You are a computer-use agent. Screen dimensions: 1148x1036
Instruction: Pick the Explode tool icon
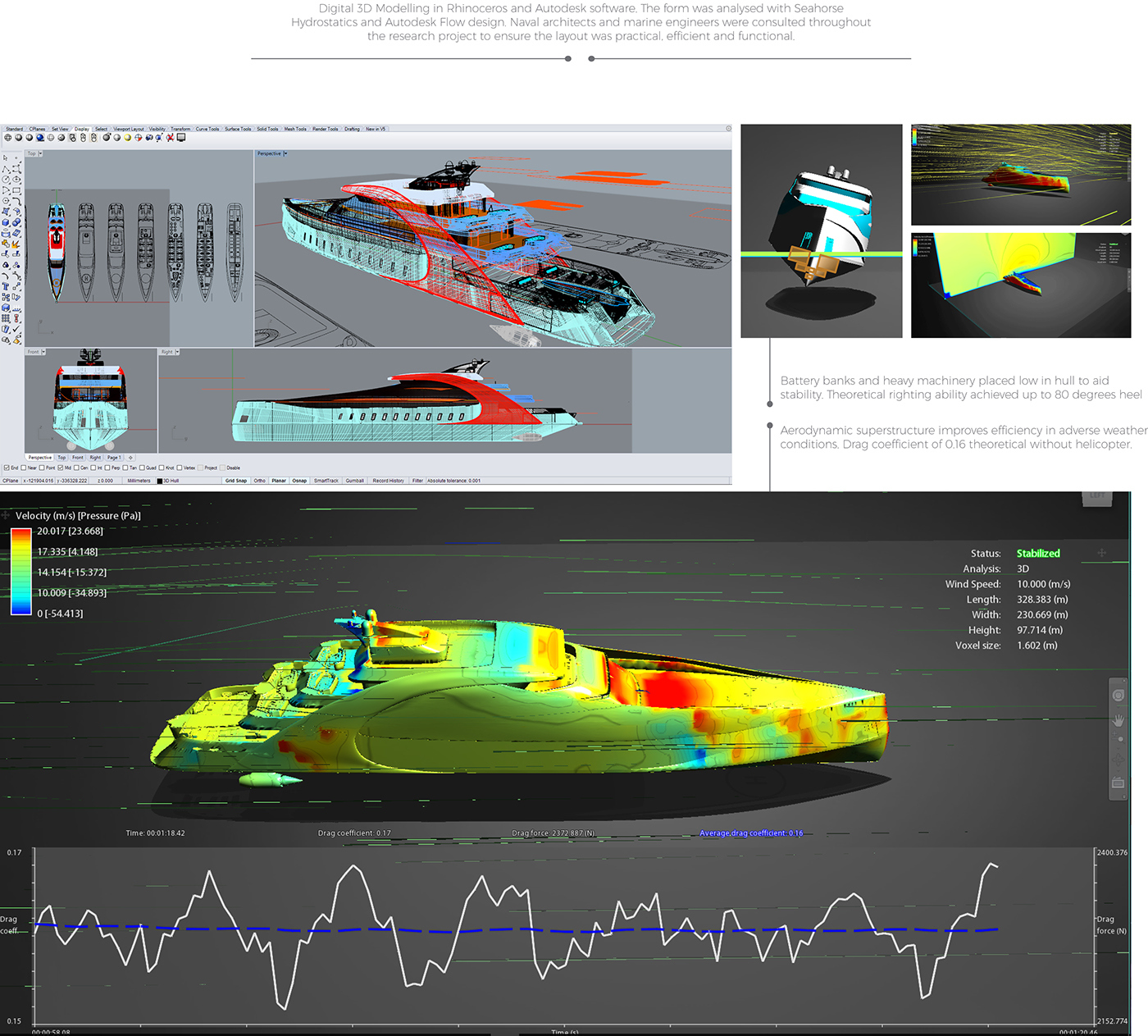(16, 244)
